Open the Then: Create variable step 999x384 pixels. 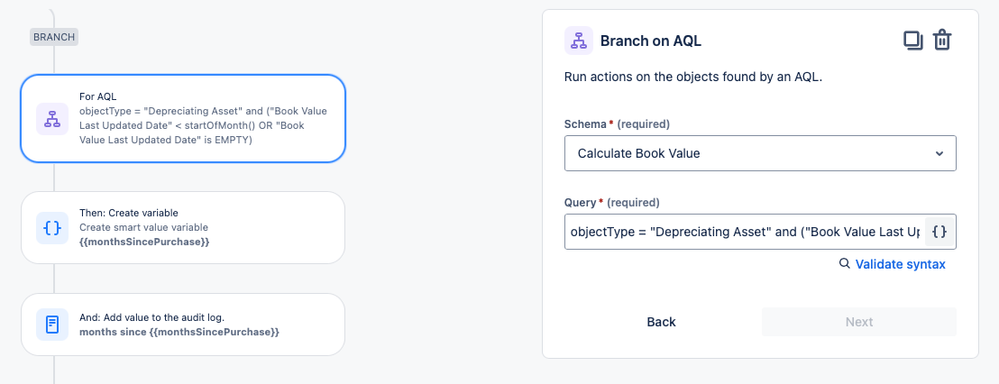pyautogui.click(x=183, y=227)
